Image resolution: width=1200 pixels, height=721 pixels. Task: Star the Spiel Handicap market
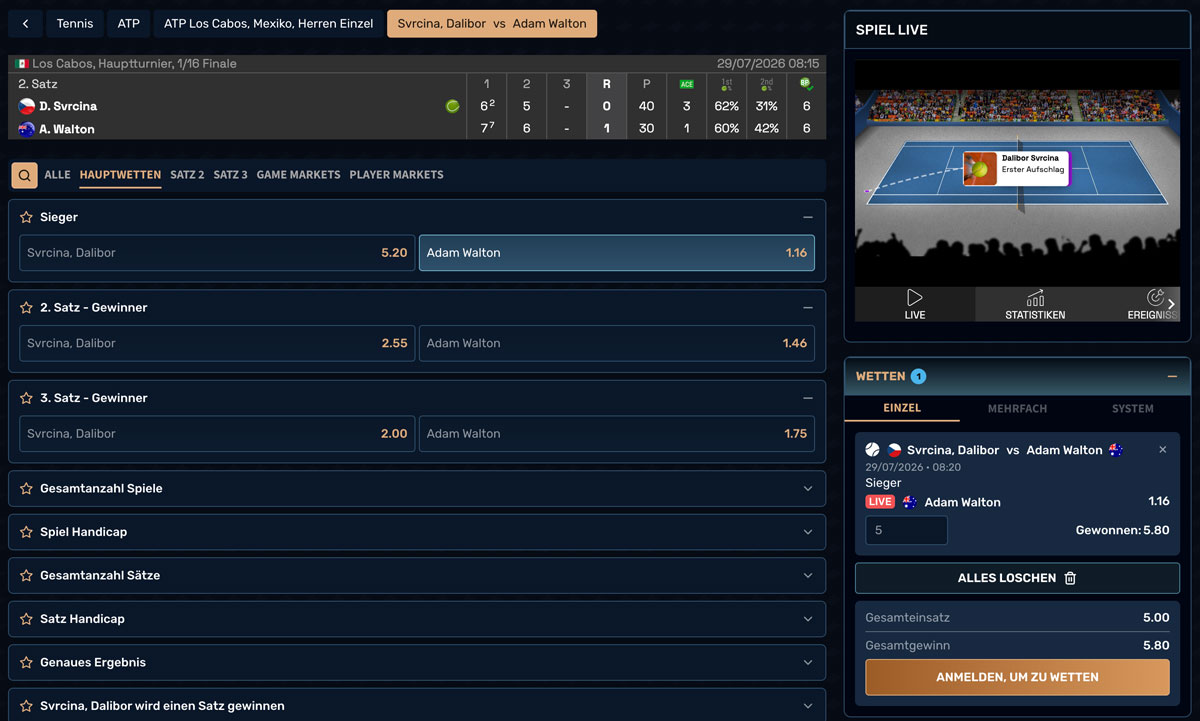[27, 532]
